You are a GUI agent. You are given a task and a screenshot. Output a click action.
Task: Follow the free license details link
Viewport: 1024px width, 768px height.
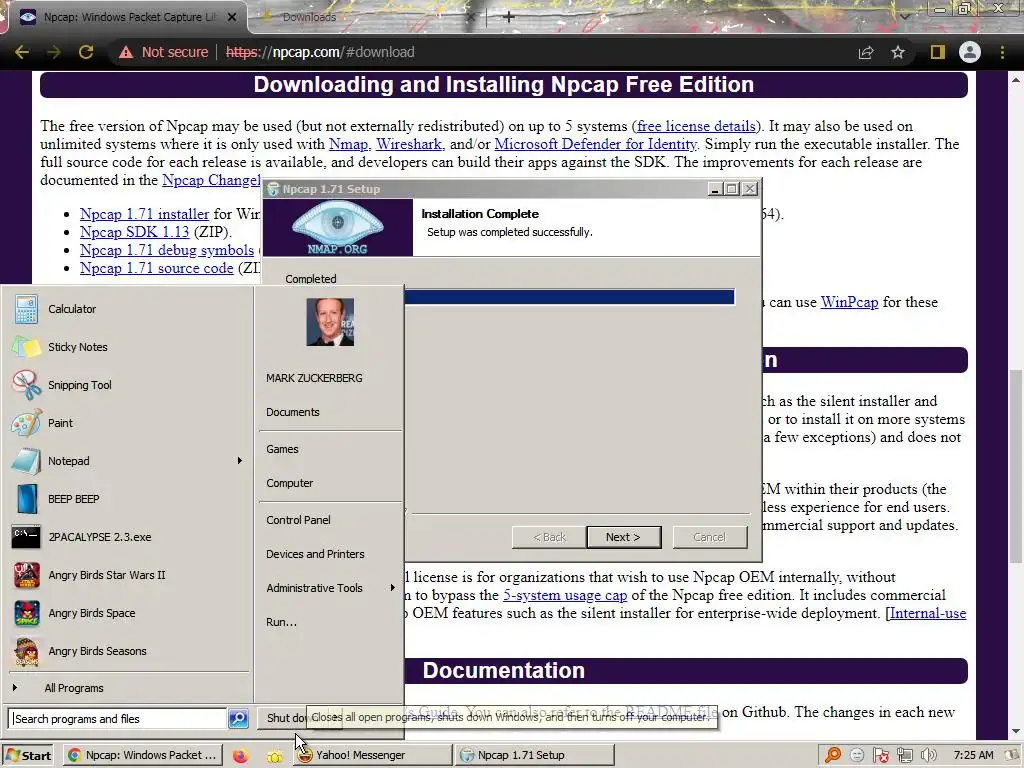[x=696, y=126]
